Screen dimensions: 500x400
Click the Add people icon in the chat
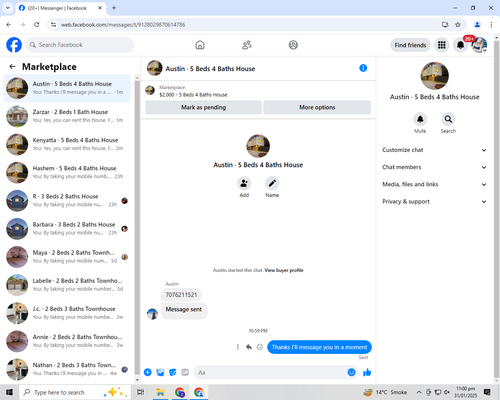[x=244, y=183]
